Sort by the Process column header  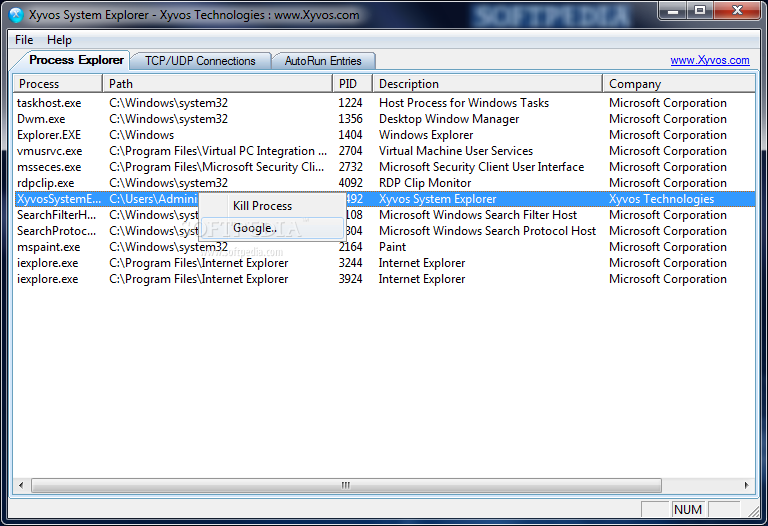point(58,84)
